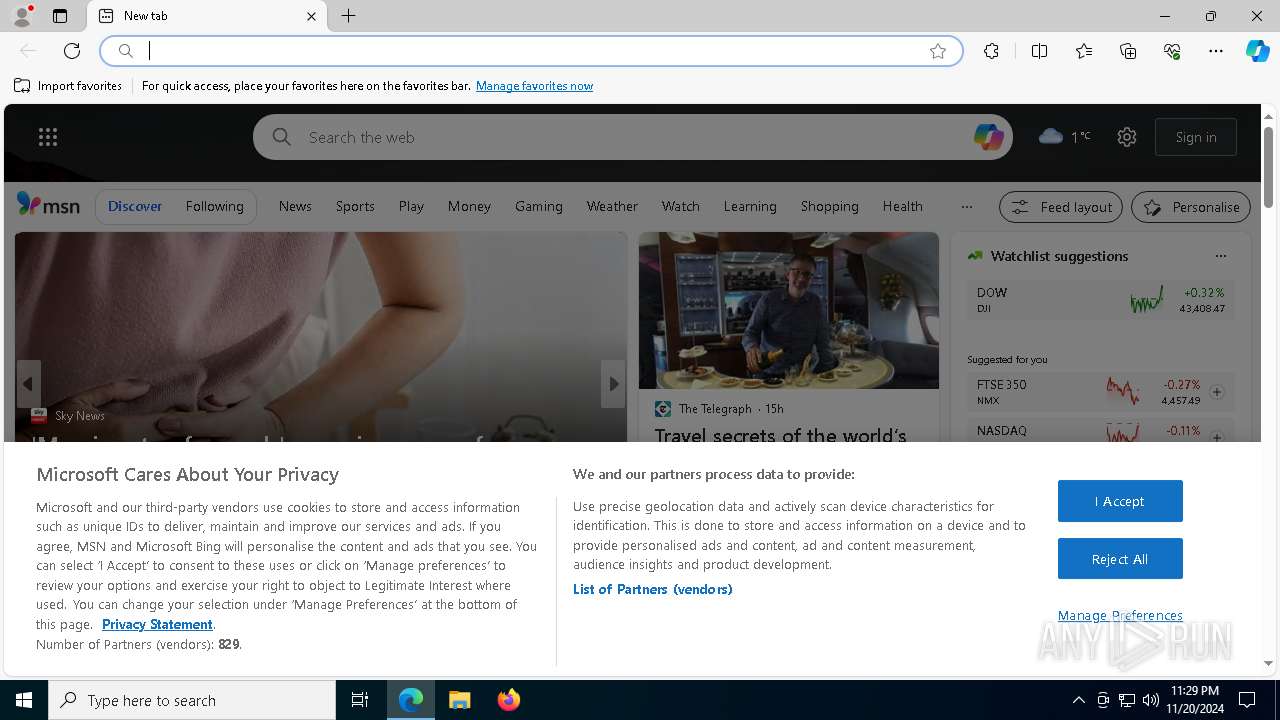Viewport: 1280px width, 720px height.
Task: Add FTSE 350 to watchlist
Action: coord(1217,392)
